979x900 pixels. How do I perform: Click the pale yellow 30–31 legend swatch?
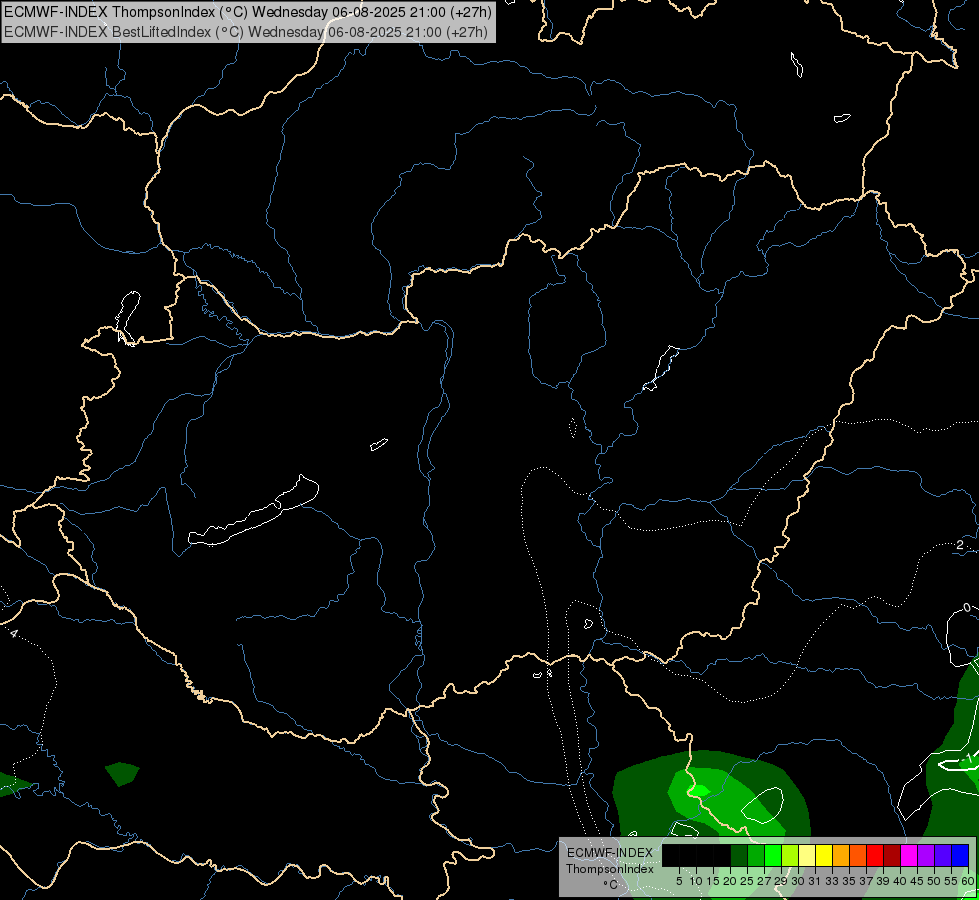807,855
